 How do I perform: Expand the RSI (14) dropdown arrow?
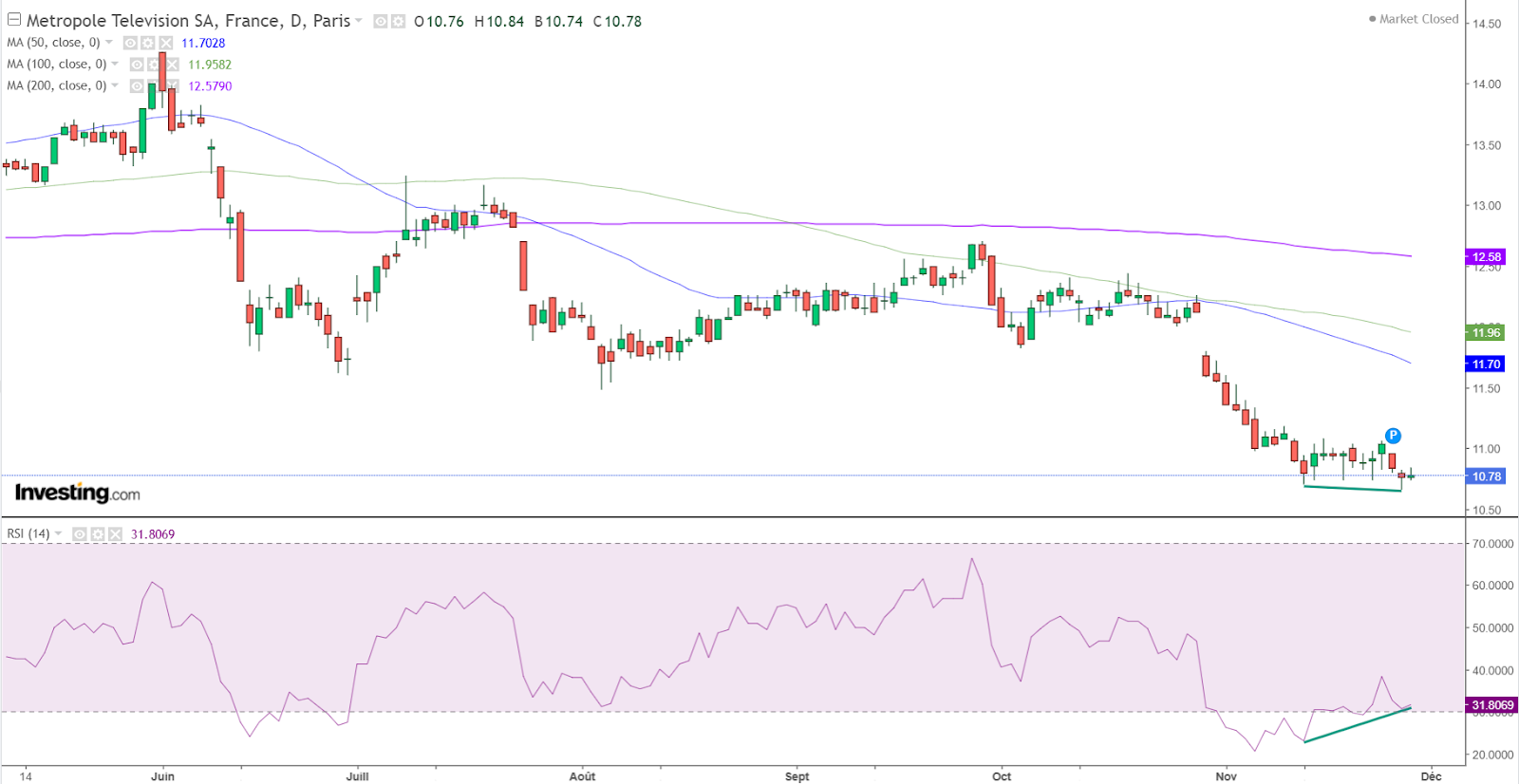coord(59,534)
